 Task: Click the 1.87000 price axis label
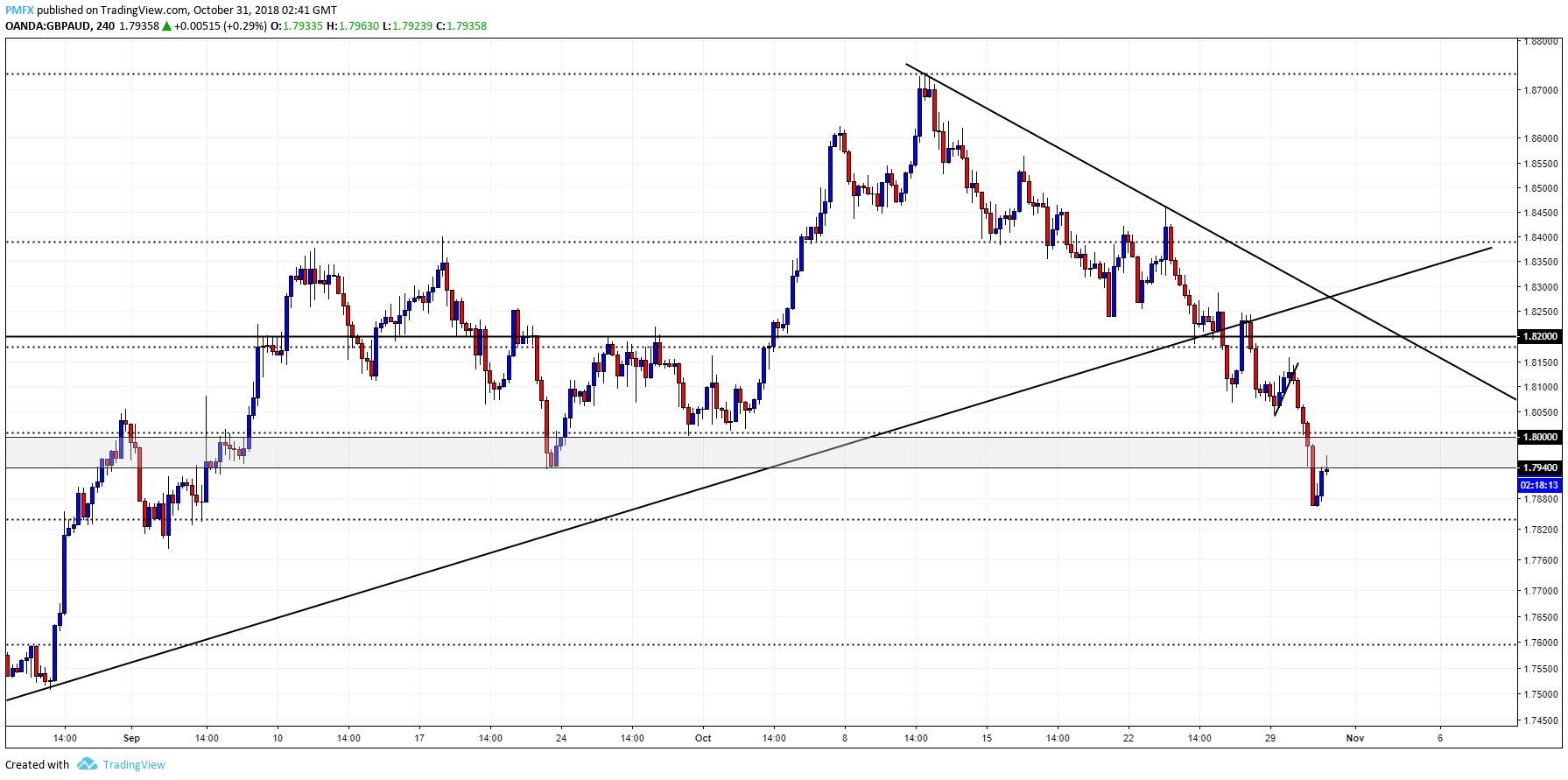point(1541,90)
